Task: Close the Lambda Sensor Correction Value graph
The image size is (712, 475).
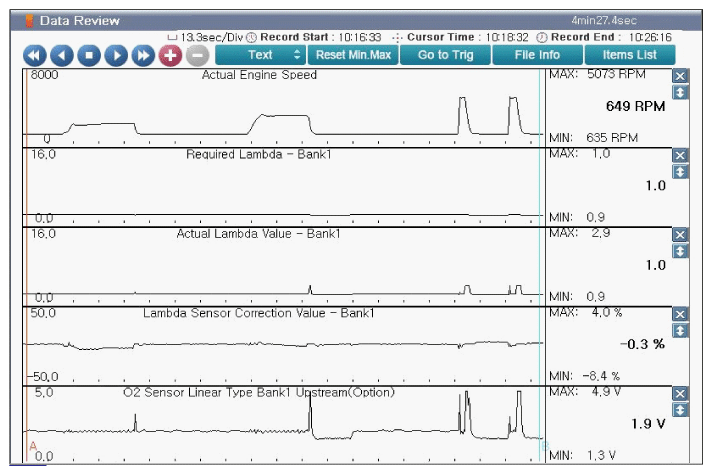Action: click(x=681, y=314)
